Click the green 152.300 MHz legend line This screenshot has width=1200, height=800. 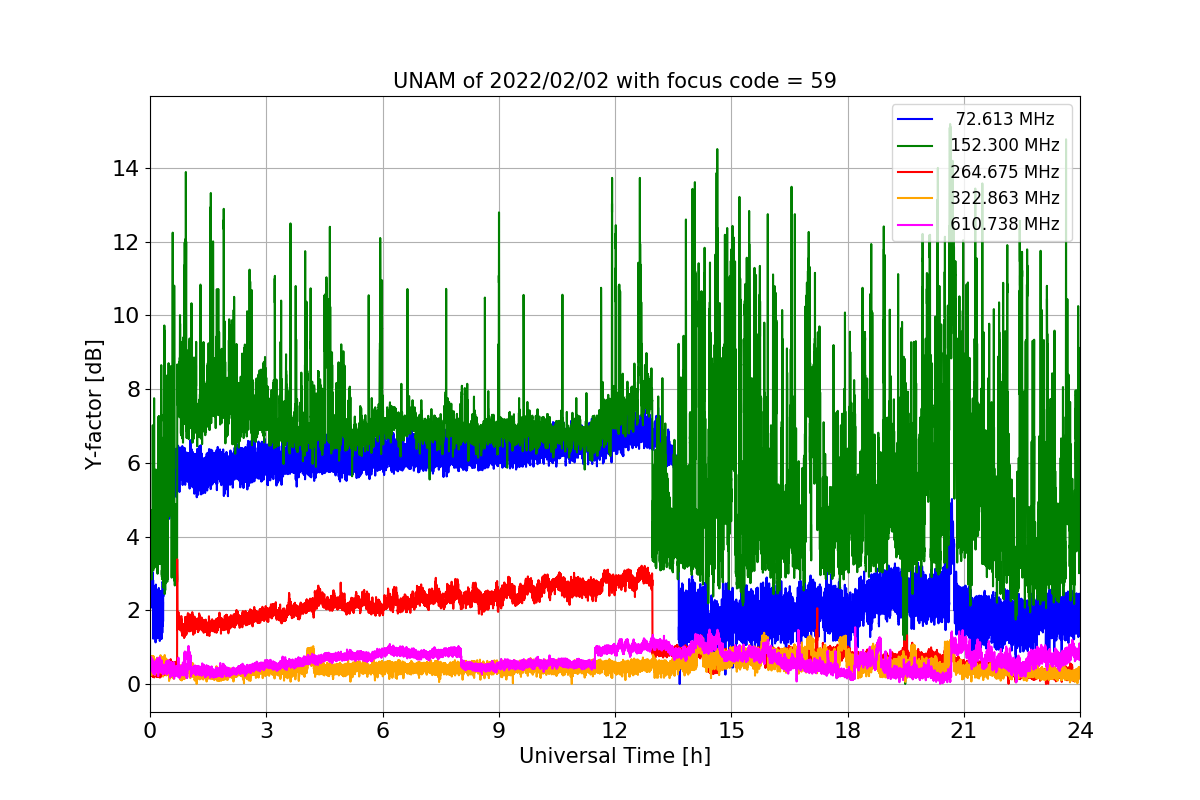tap(915, 146)
